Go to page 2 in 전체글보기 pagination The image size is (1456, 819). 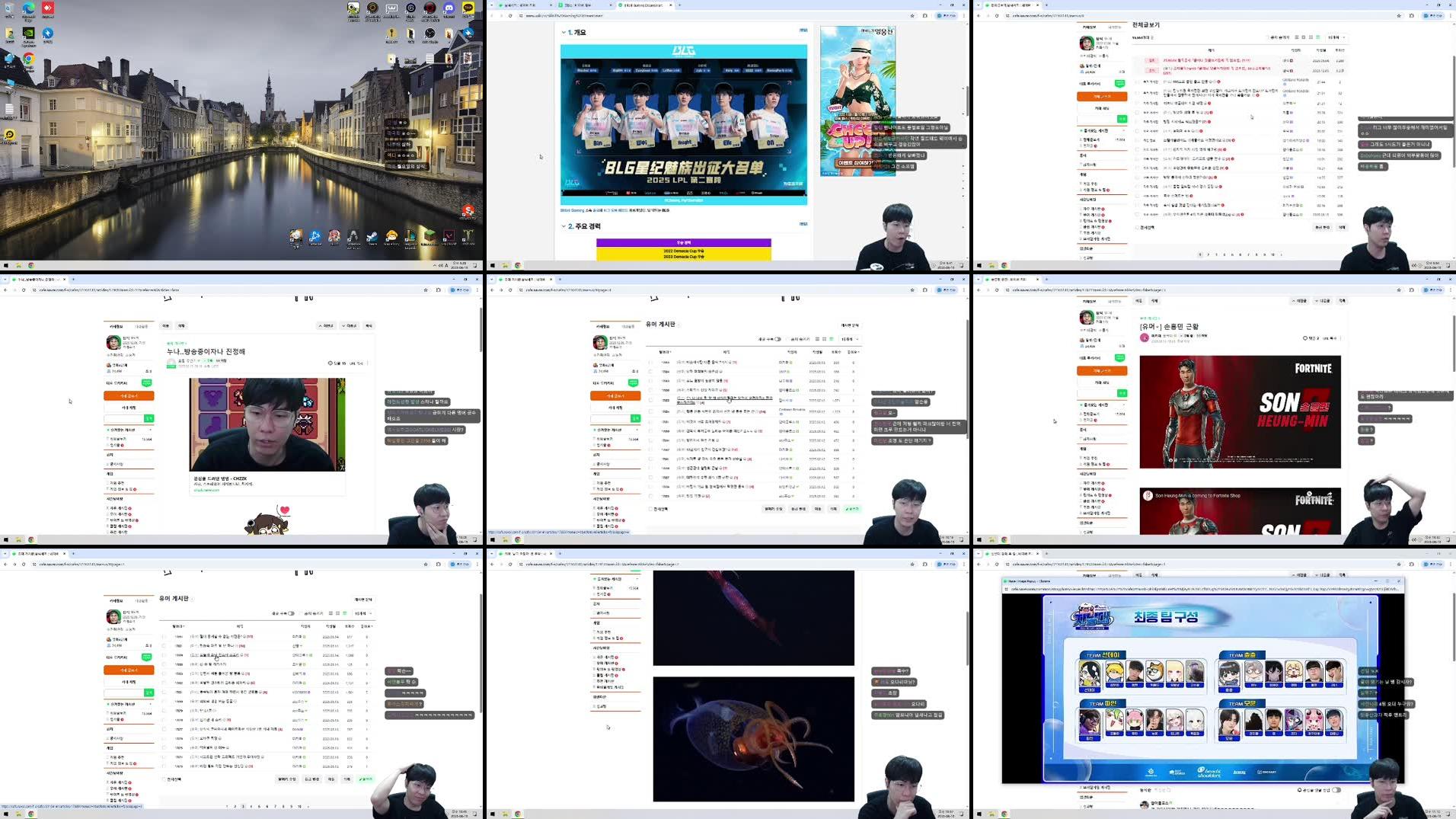pos(1208,254)
